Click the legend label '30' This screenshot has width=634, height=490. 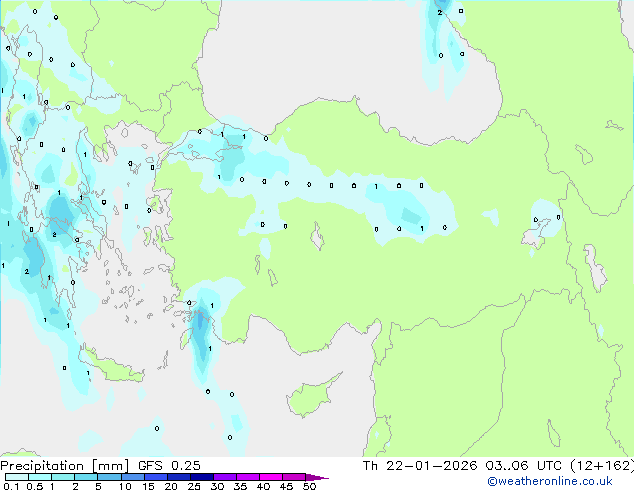[217, 486]
